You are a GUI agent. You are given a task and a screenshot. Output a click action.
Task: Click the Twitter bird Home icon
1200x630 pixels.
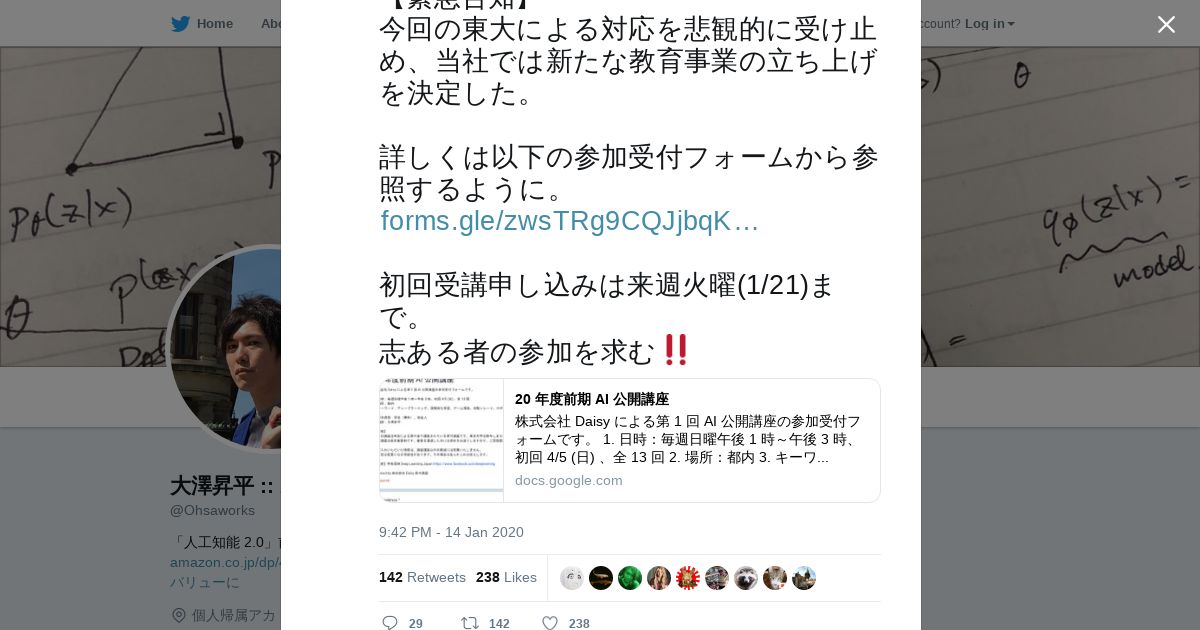point(180,24)
